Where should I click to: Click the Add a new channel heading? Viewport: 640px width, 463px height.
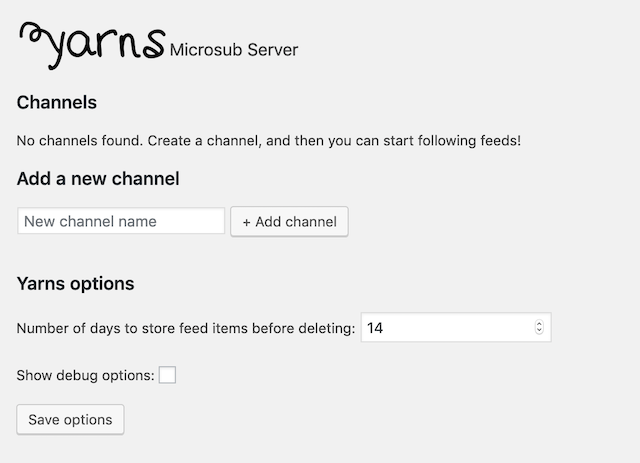(98, 179)
